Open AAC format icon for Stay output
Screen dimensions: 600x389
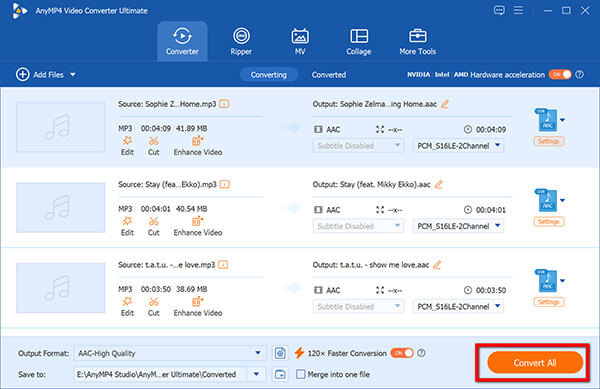546,200
